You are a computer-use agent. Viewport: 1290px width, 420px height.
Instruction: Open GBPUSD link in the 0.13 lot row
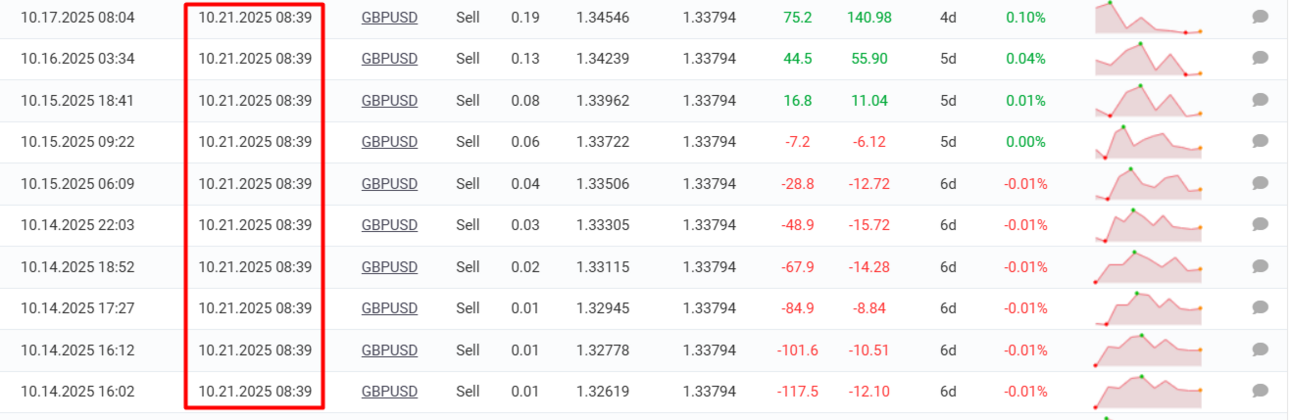(x=389, y=58)
